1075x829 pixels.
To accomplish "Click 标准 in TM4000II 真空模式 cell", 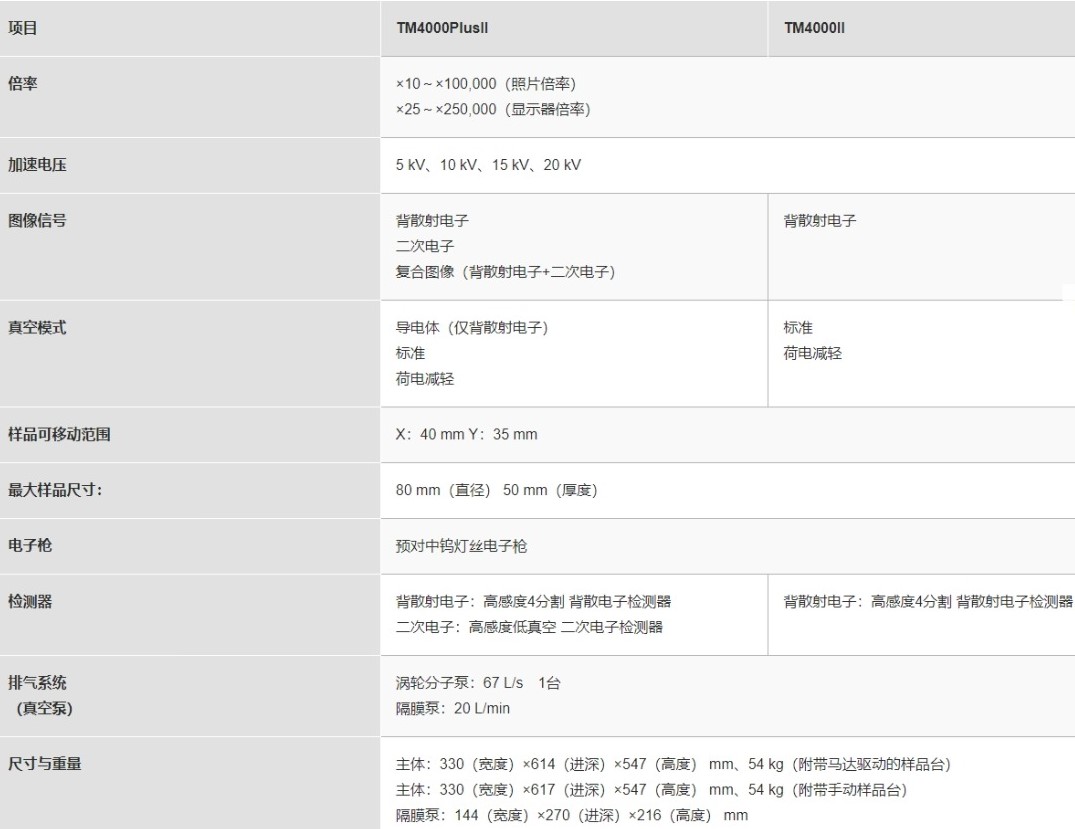I will click(x=798, y=328).
